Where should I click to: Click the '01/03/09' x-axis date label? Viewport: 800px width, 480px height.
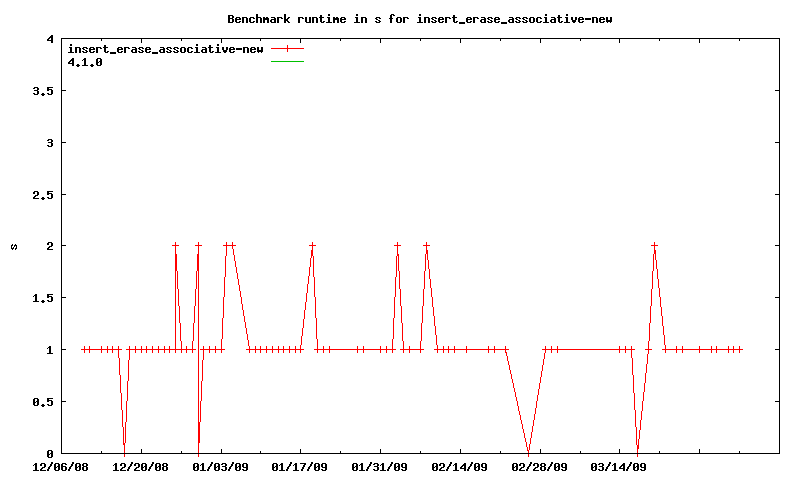(x=220, y=466)
